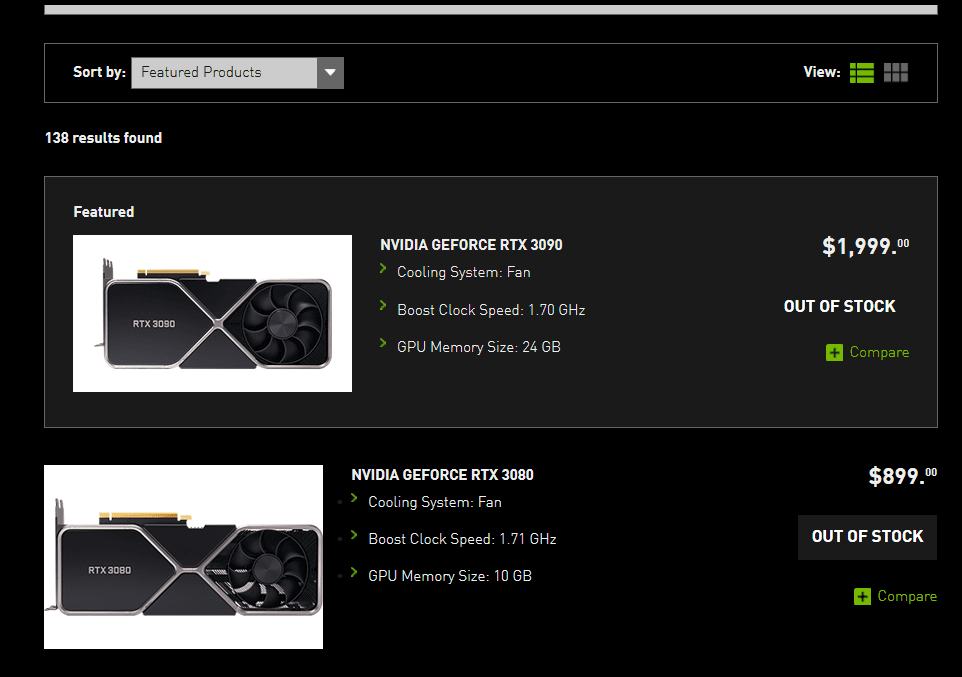Screen dimensions: 962x677
Task: Click the sort dropdown arrow button
Action: pyautogui.click(x=330, y=72)
